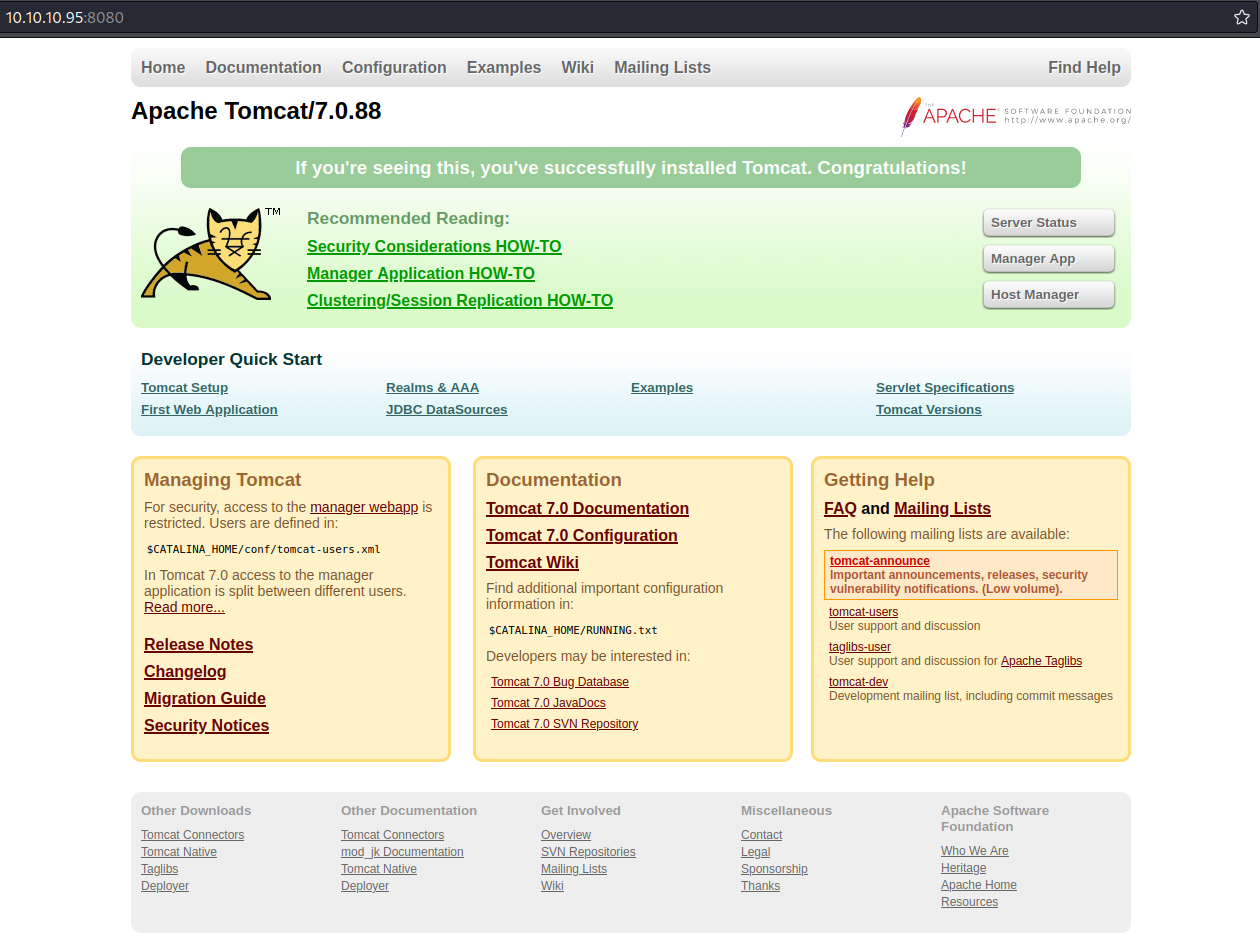Open Clustering/Session Replication HOW-TO link
Viewport: 1260px width, 937px height.
click(459, 301)
